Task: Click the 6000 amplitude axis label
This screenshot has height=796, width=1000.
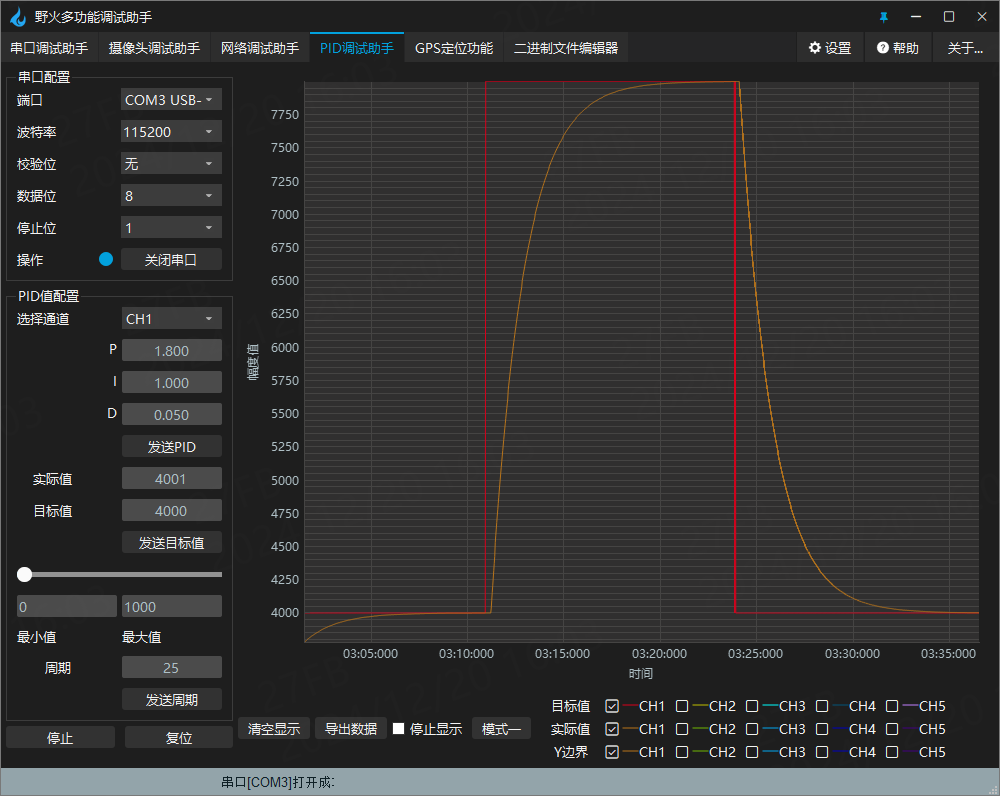Action: [x=284, y=348]
